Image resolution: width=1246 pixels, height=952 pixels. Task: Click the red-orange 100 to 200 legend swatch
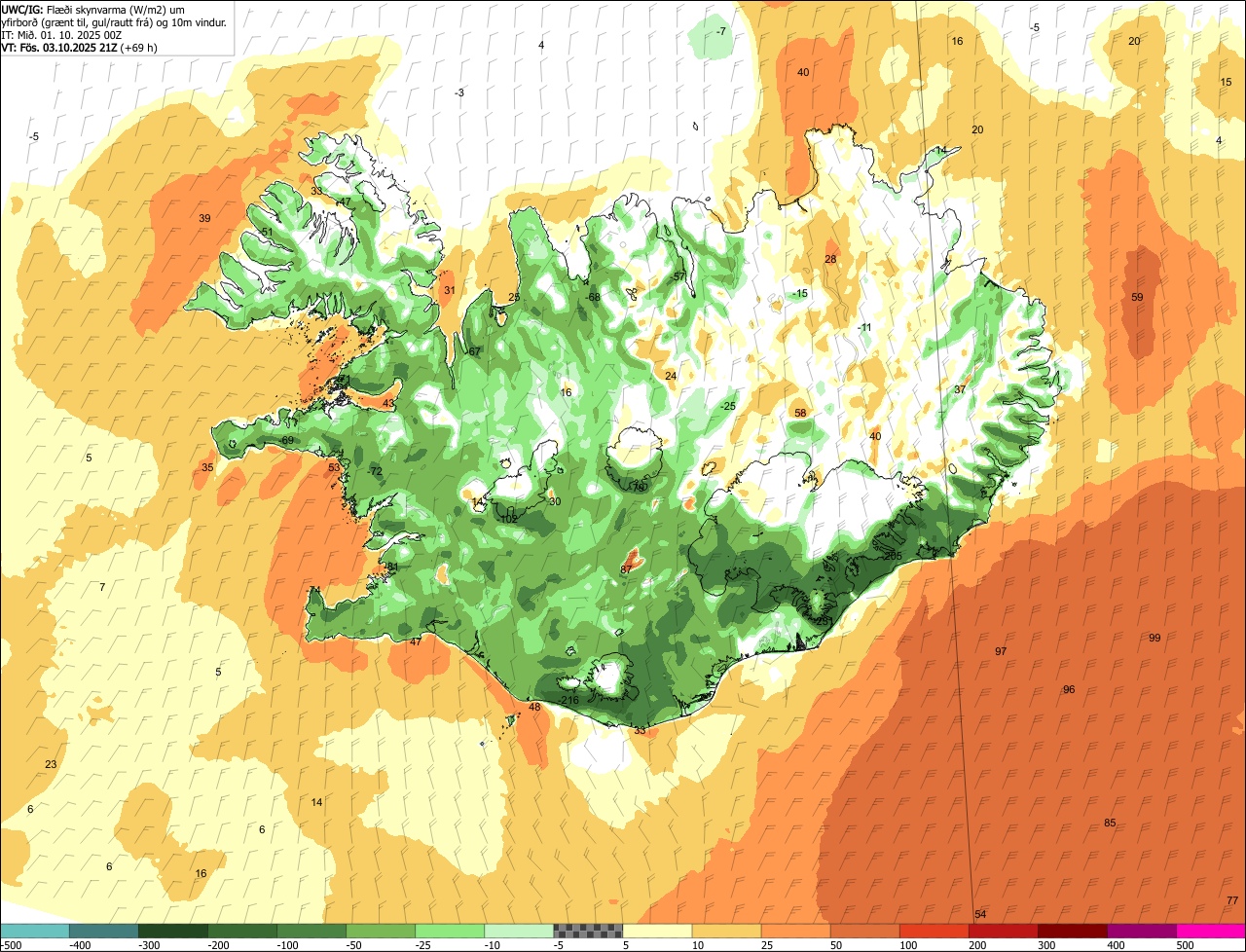tap(934, 932)
